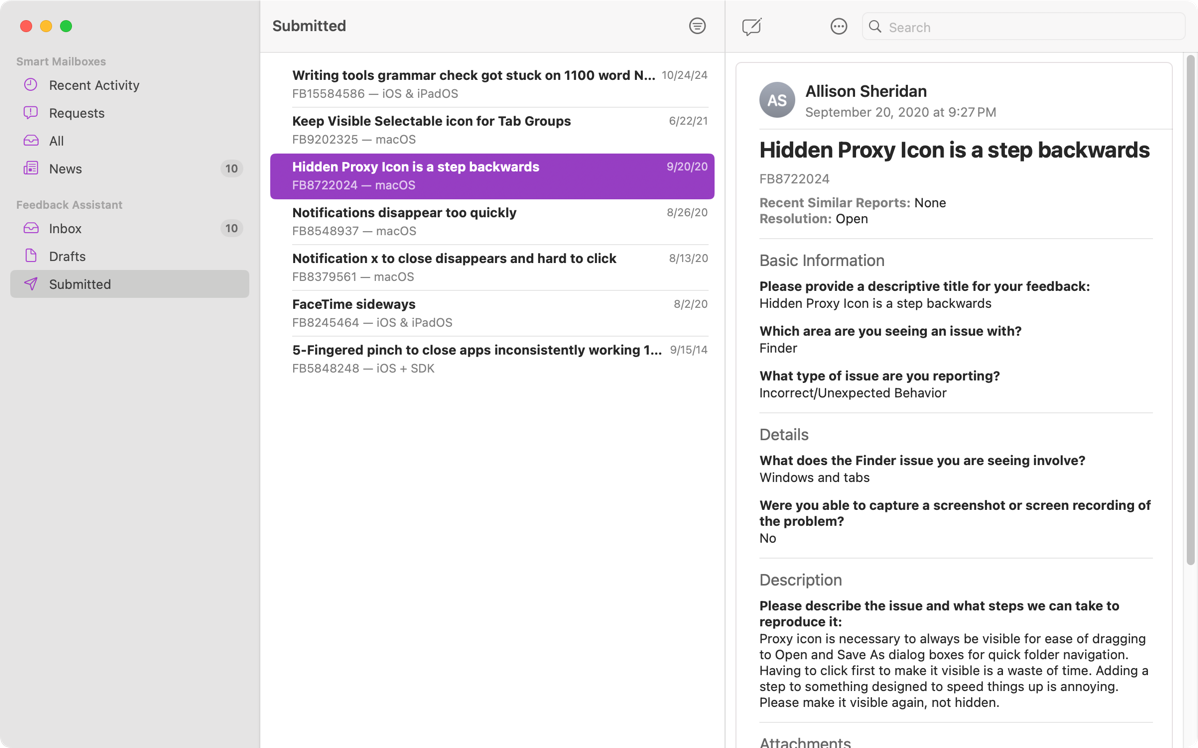Click the News newspaper icon
The width and height of the screenshot is (1198, 748).
[31, 169]
